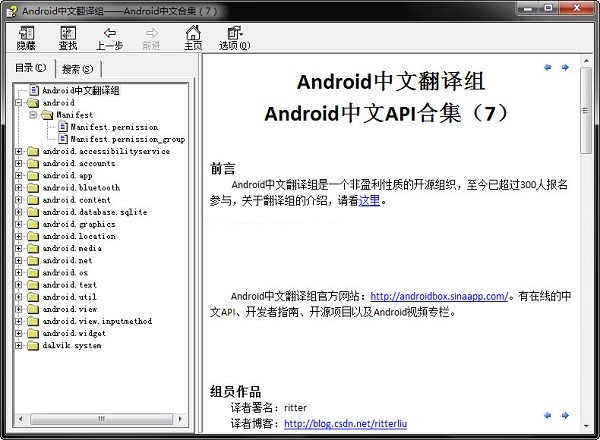Expand the android.text node
Image resolution: width=600 pixels, height=440 pixels.
(18, 285)
